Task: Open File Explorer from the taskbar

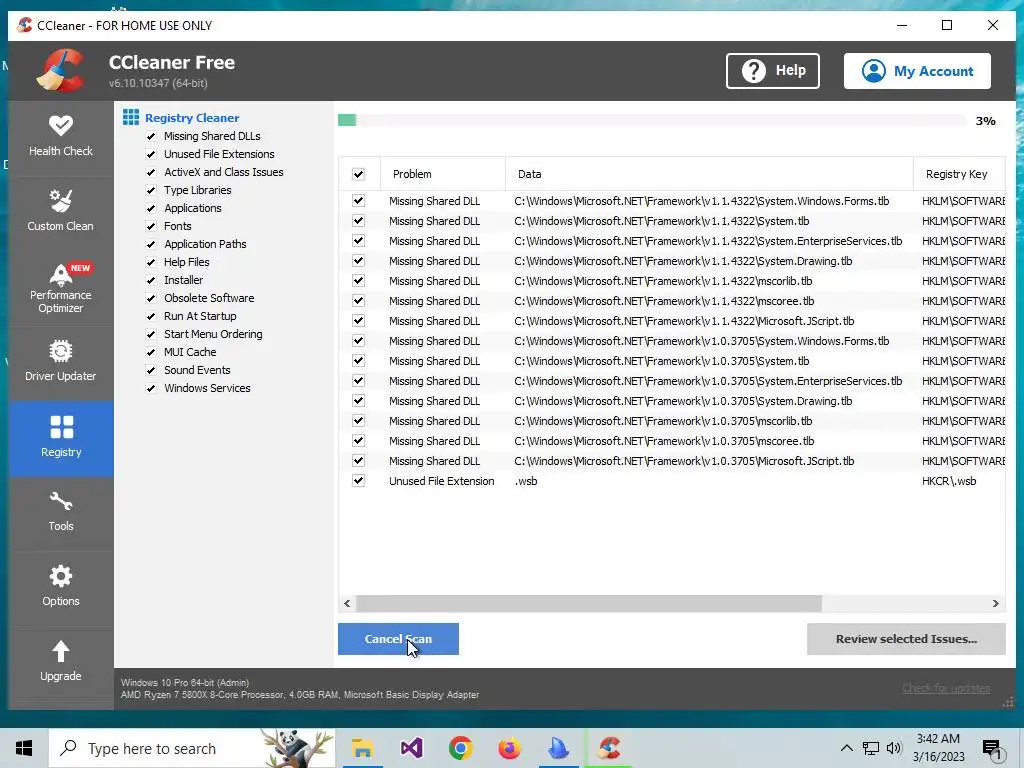Action: [x=362, y=748]
